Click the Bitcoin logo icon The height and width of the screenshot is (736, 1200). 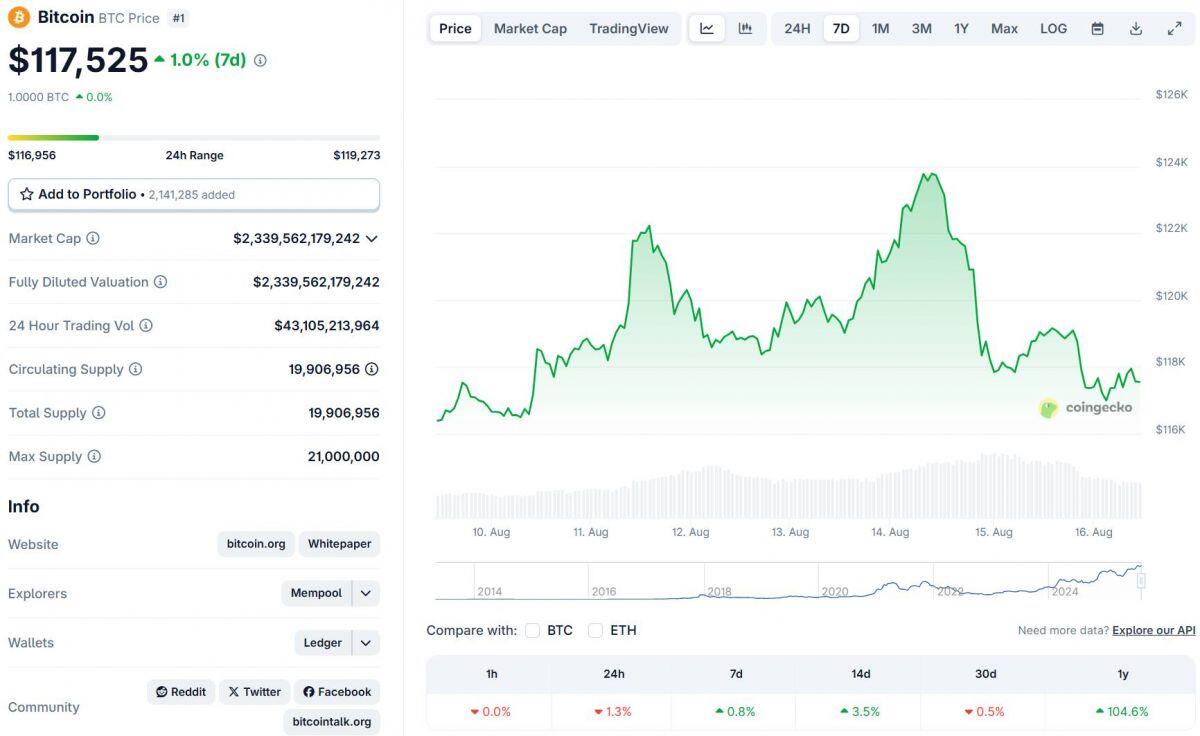tap(19, 17)
